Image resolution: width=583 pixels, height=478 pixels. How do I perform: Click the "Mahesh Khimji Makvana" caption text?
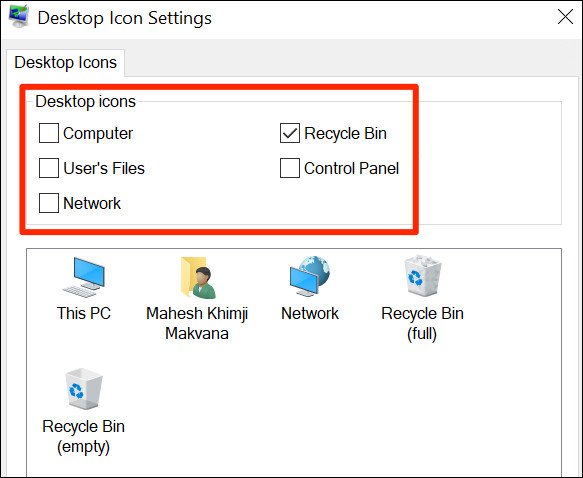coord(197,323)
